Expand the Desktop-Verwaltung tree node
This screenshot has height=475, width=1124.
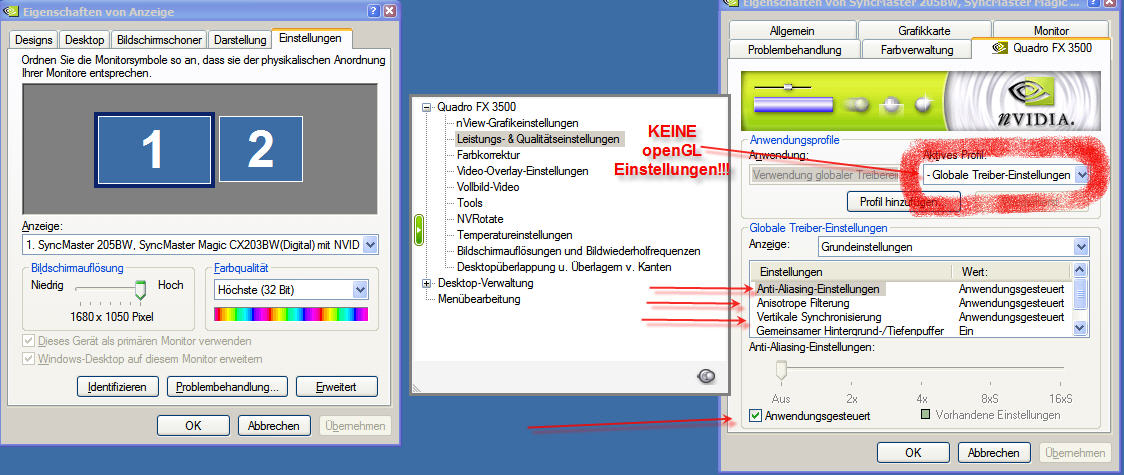click(427, 283)
